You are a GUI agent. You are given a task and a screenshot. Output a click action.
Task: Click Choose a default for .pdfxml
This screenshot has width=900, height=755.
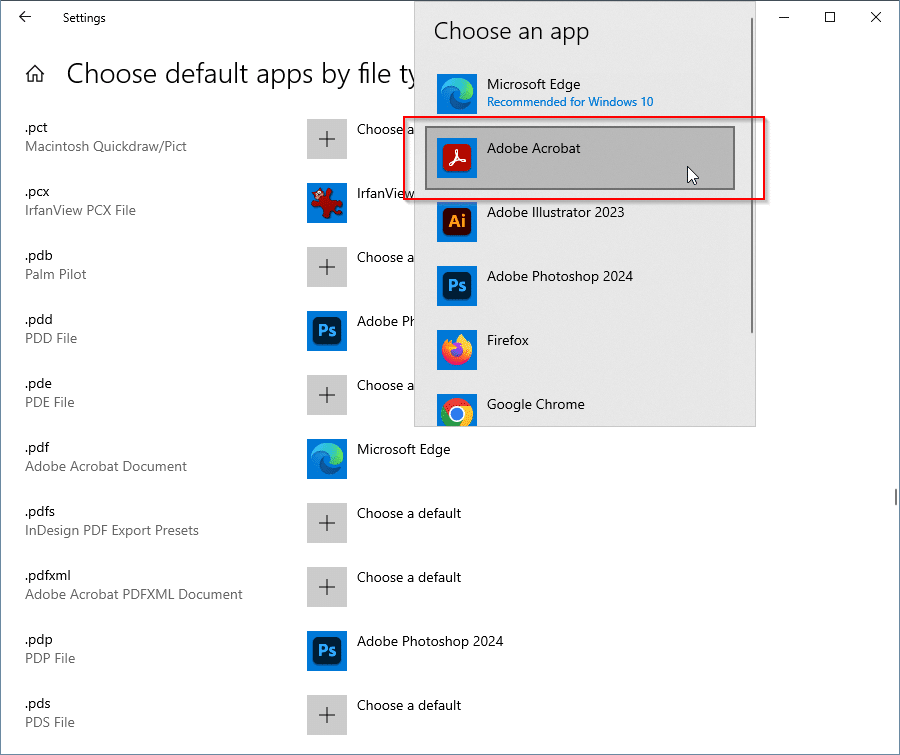[x=409, y=577]
